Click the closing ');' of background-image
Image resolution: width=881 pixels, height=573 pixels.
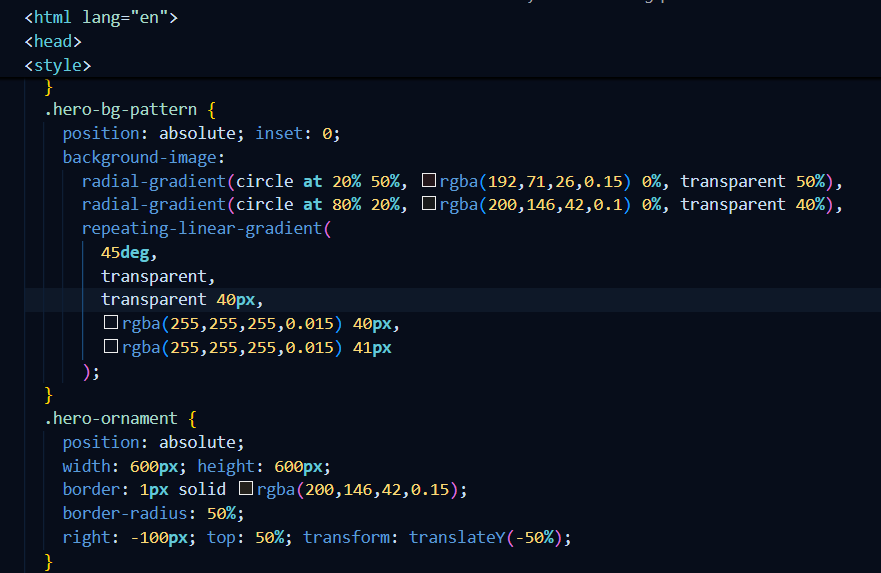pyautogui.click(x=91, y=371)
